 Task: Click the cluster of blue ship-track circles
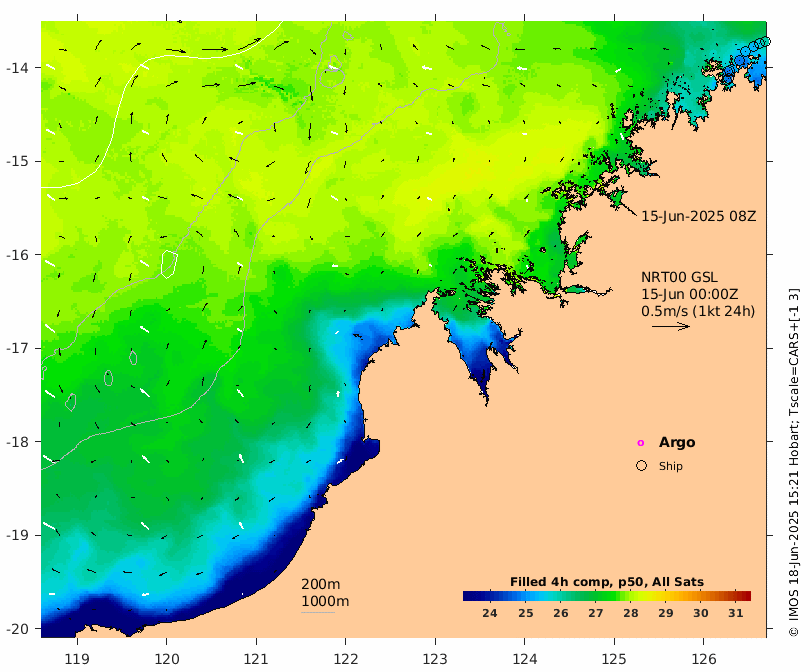(x=747, y=56)
